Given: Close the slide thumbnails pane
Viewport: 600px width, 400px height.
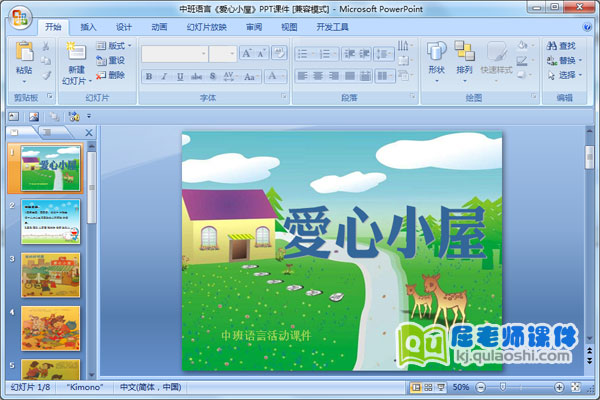Looking at the screenshot, I should coord(89,132).
